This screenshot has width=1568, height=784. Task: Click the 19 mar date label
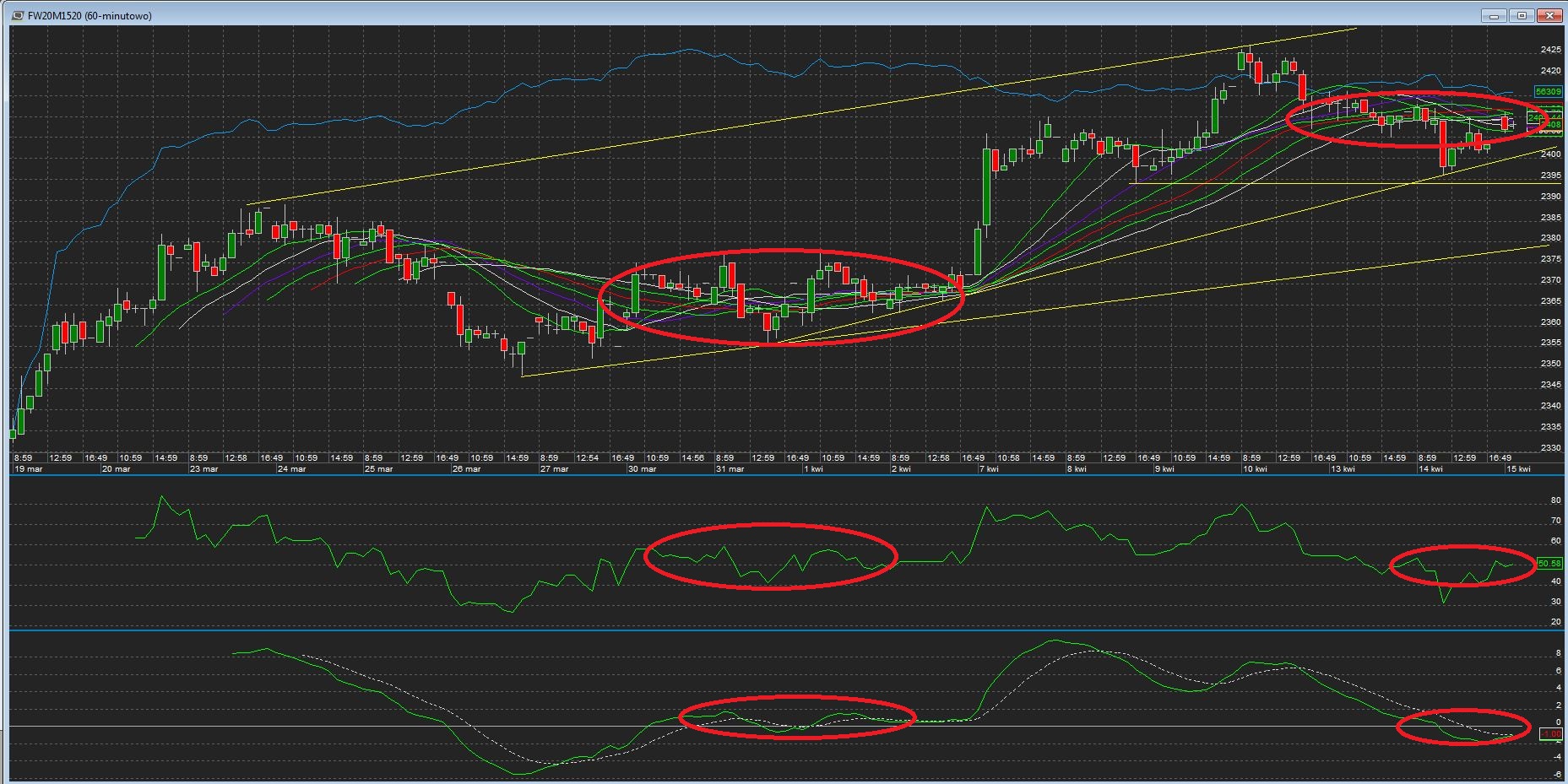coord(28,469)
